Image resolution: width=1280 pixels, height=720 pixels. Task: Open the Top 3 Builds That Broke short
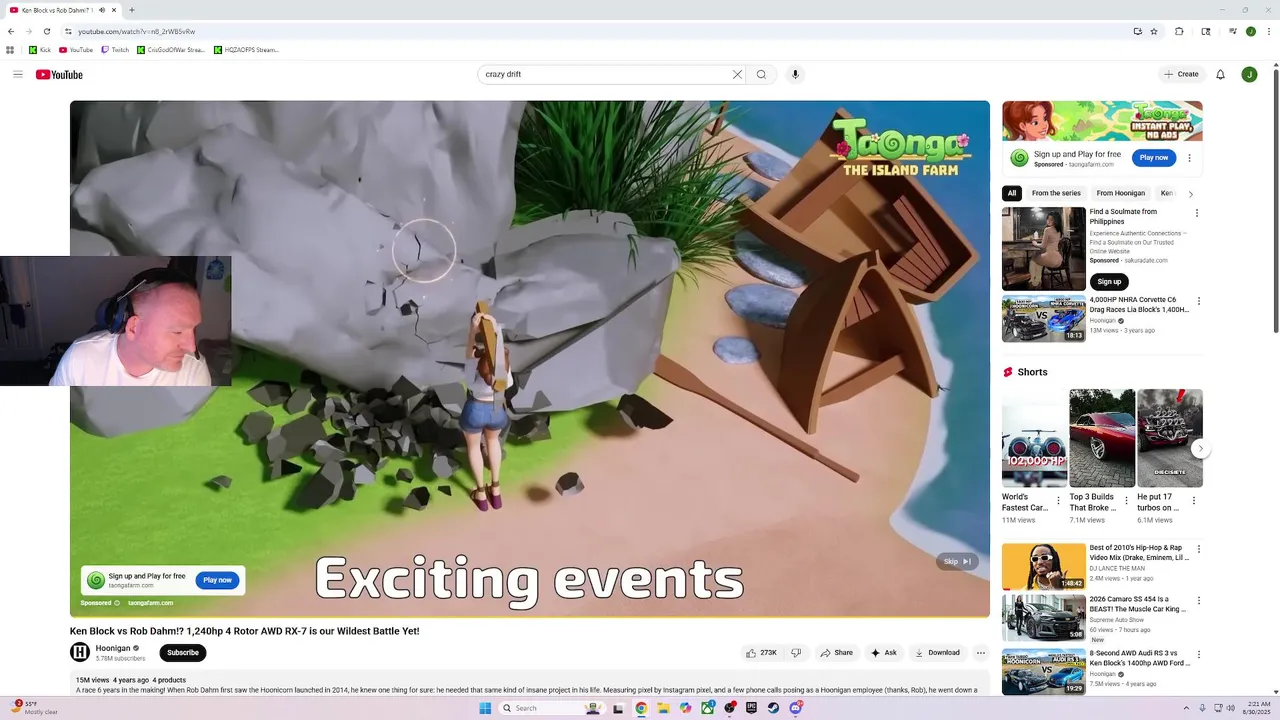coord(1102,438)
